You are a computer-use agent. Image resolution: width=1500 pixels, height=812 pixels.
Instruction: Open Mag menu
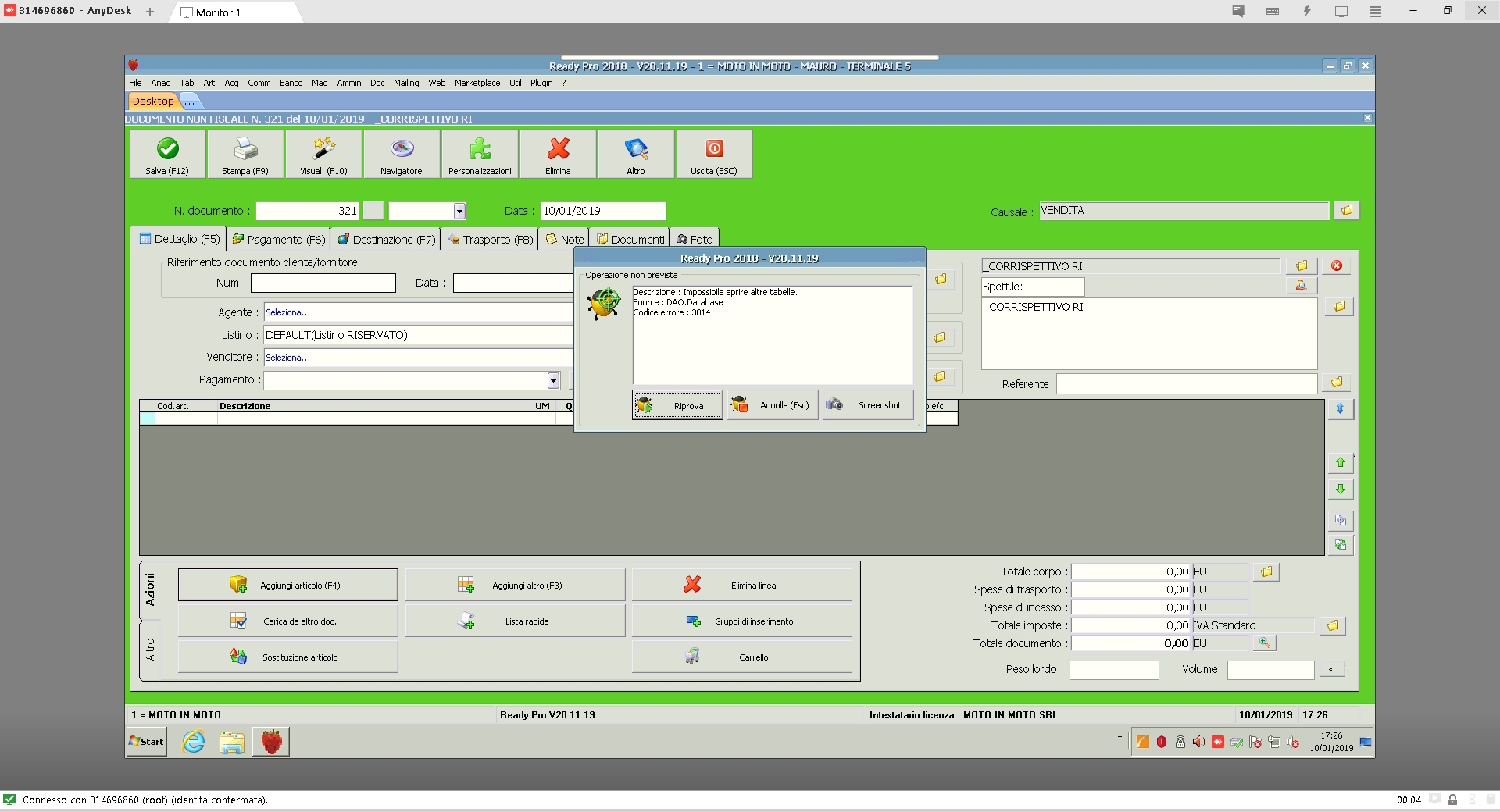(320, 83)
